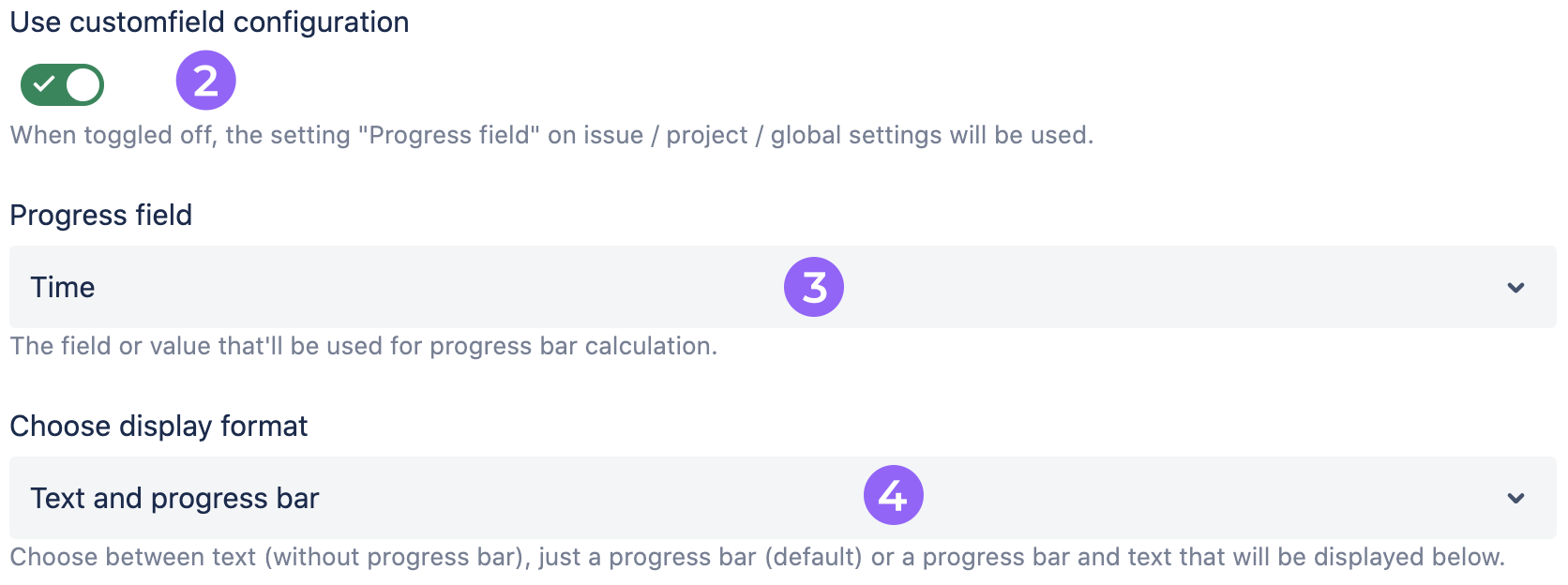Expand the display format chevron arrow
The height and width of the screenshot is (585, 1568).
1515,499
